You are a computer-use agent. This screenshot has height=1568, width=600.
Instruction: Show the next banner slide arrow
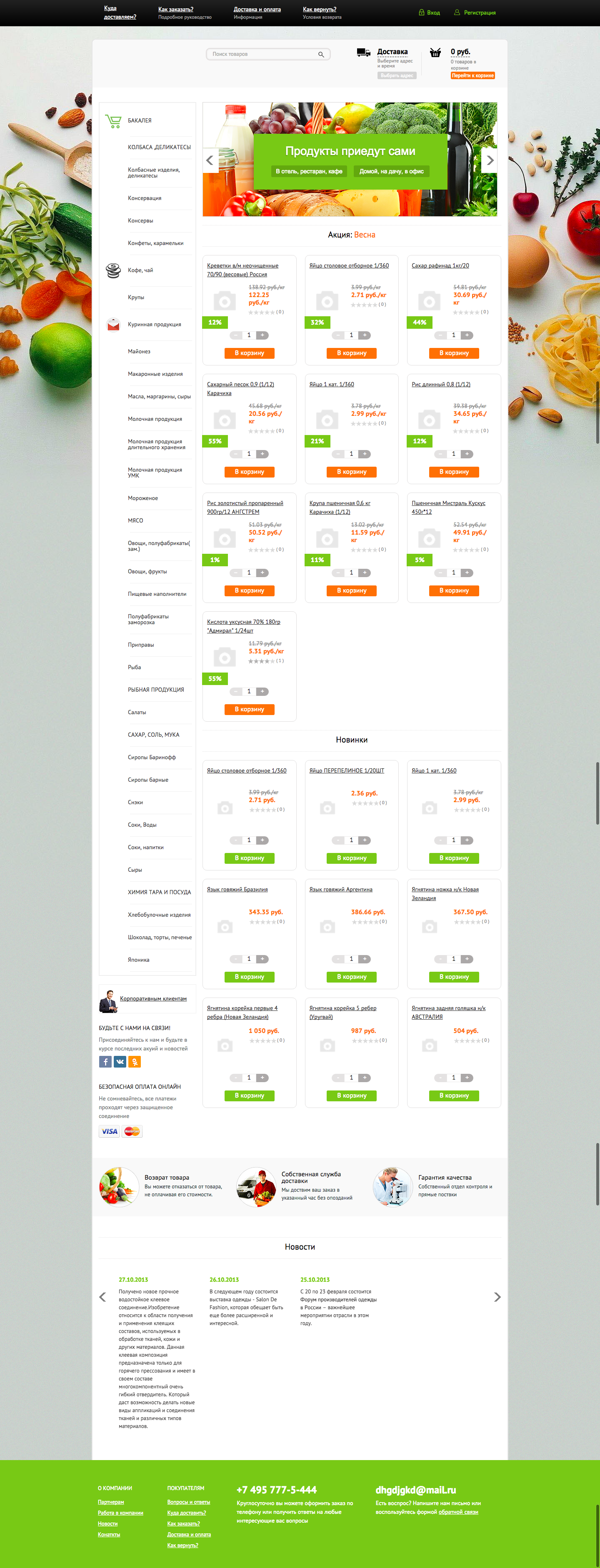click(x=489, y=161)
